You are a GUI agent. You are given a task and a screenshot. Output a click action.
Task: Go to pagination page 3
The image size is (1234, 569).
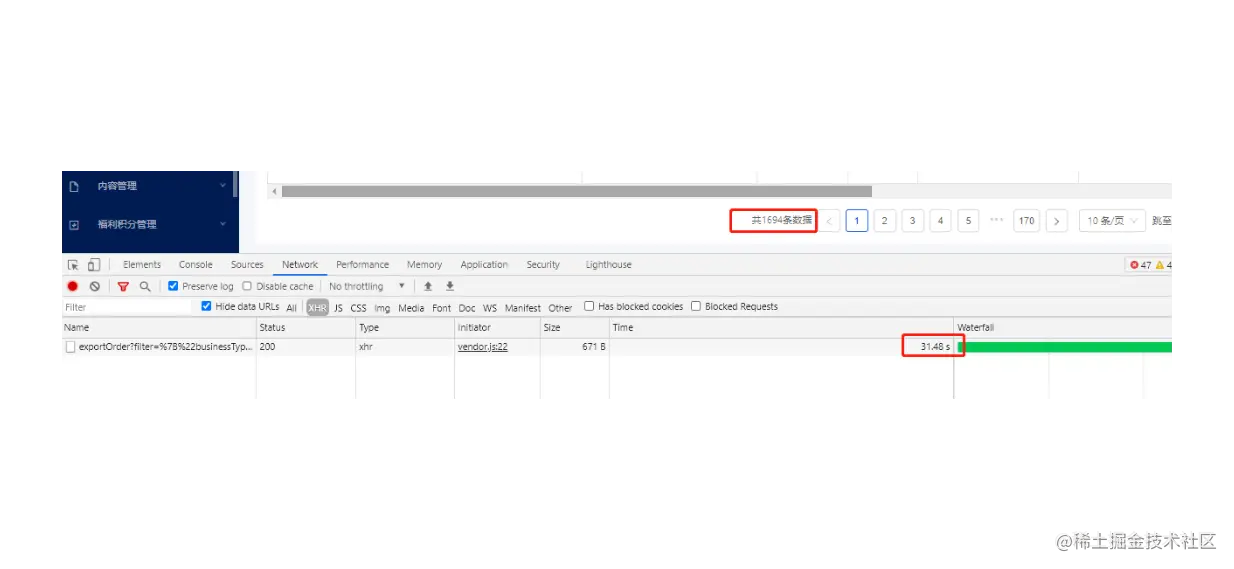(x=912, y=221)
